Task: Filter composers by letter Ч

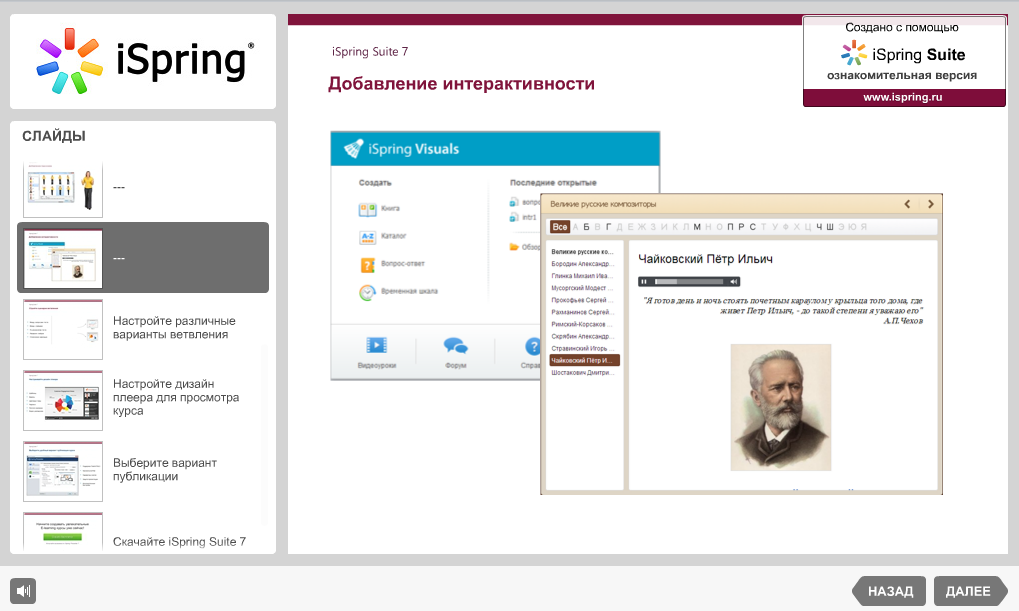Action: click(819, 227)
